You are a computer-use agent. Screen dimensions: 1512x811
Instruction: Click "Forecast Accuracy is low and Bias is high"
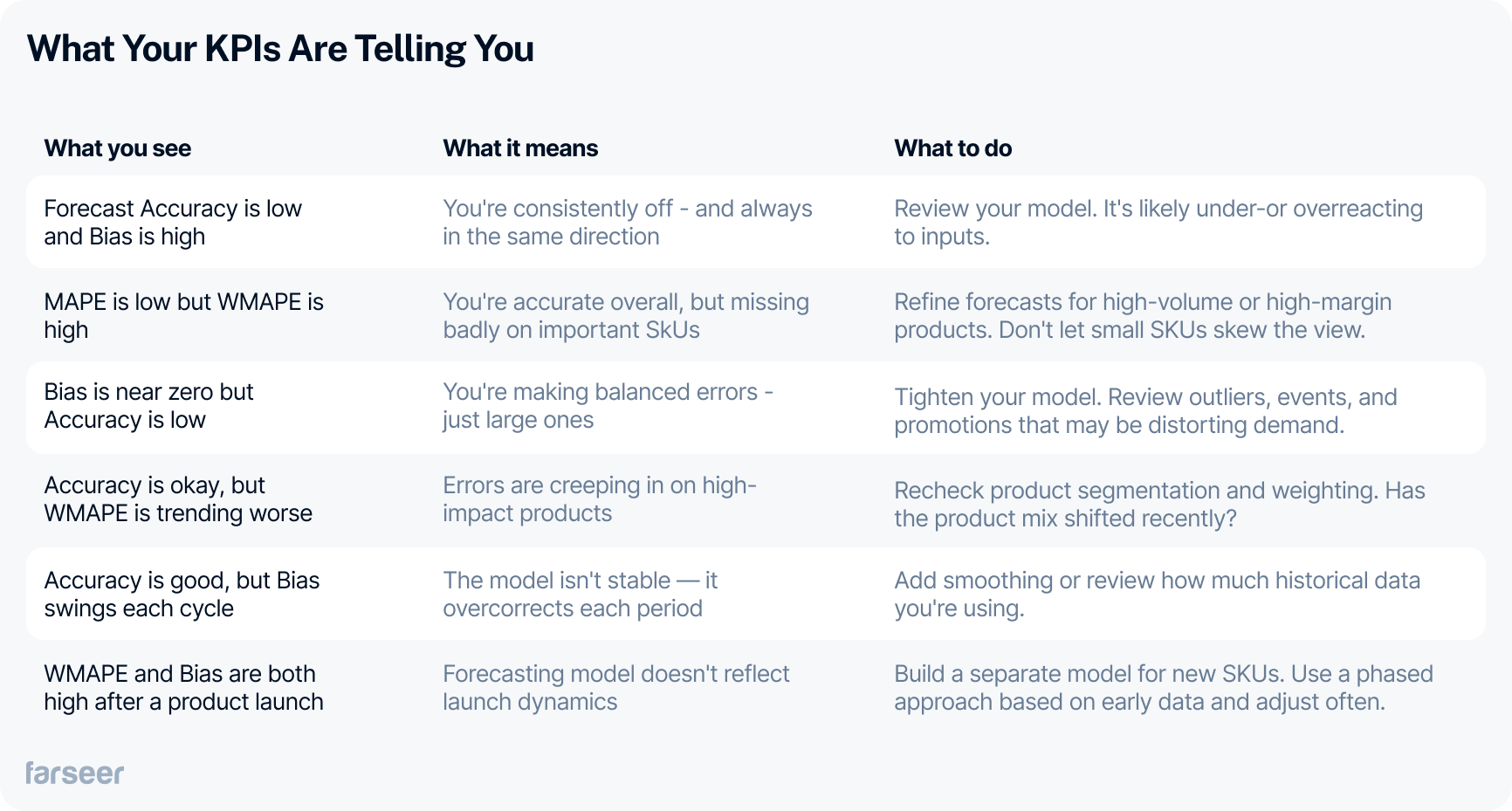(173, 223)
